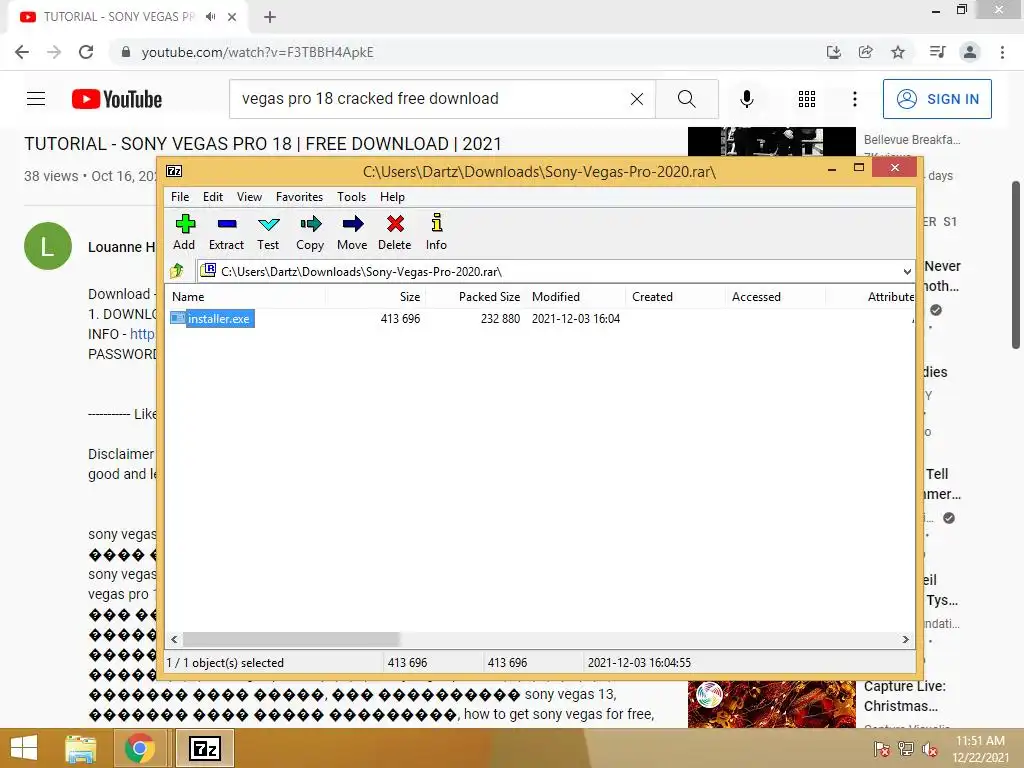Go up one folder level in 7-Zip
This screenshot has width=1024, height=768.
point(177,270)
